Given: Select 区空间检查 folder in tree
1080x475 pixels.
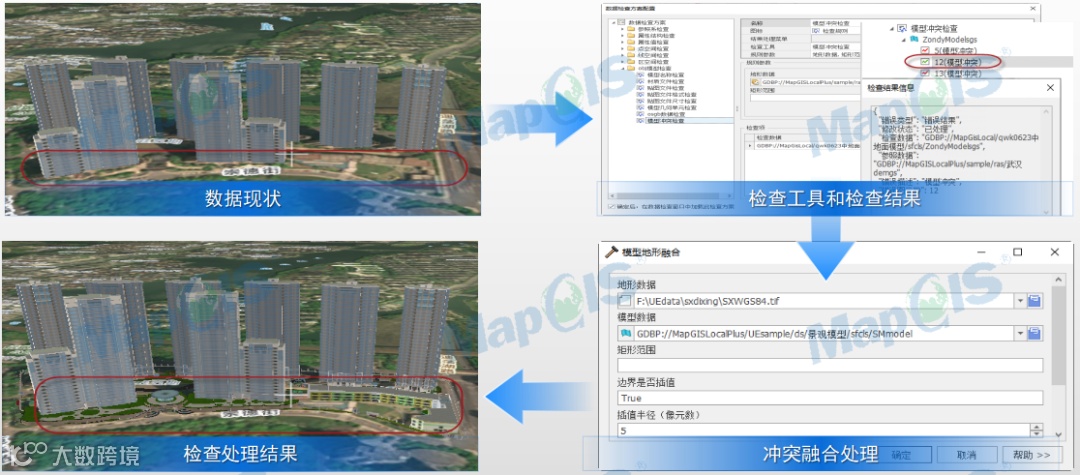Looking at the screenshot, I should [652, 63].
